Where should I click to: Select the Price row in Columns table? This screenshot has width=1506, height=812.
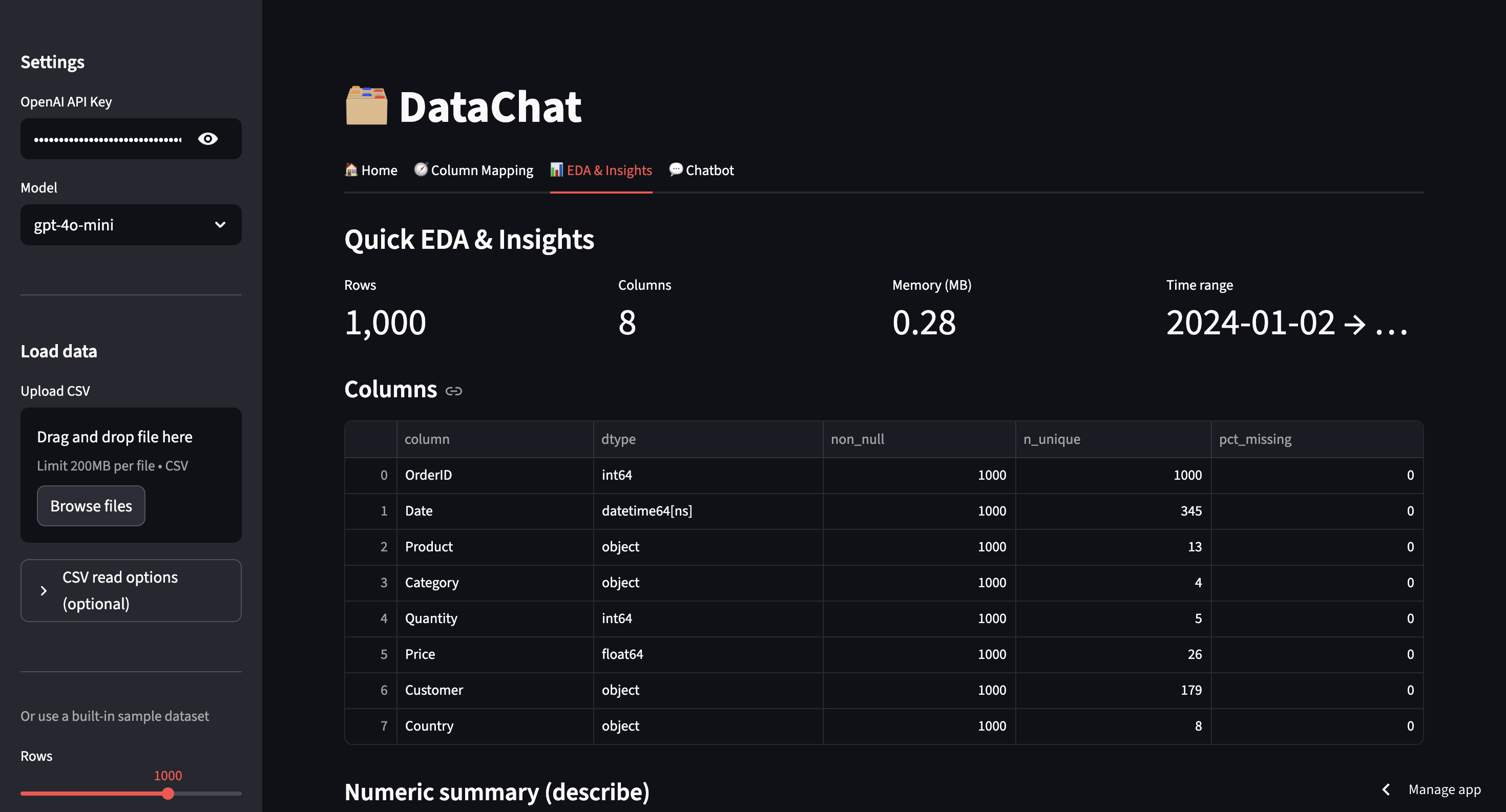(421, 654)
